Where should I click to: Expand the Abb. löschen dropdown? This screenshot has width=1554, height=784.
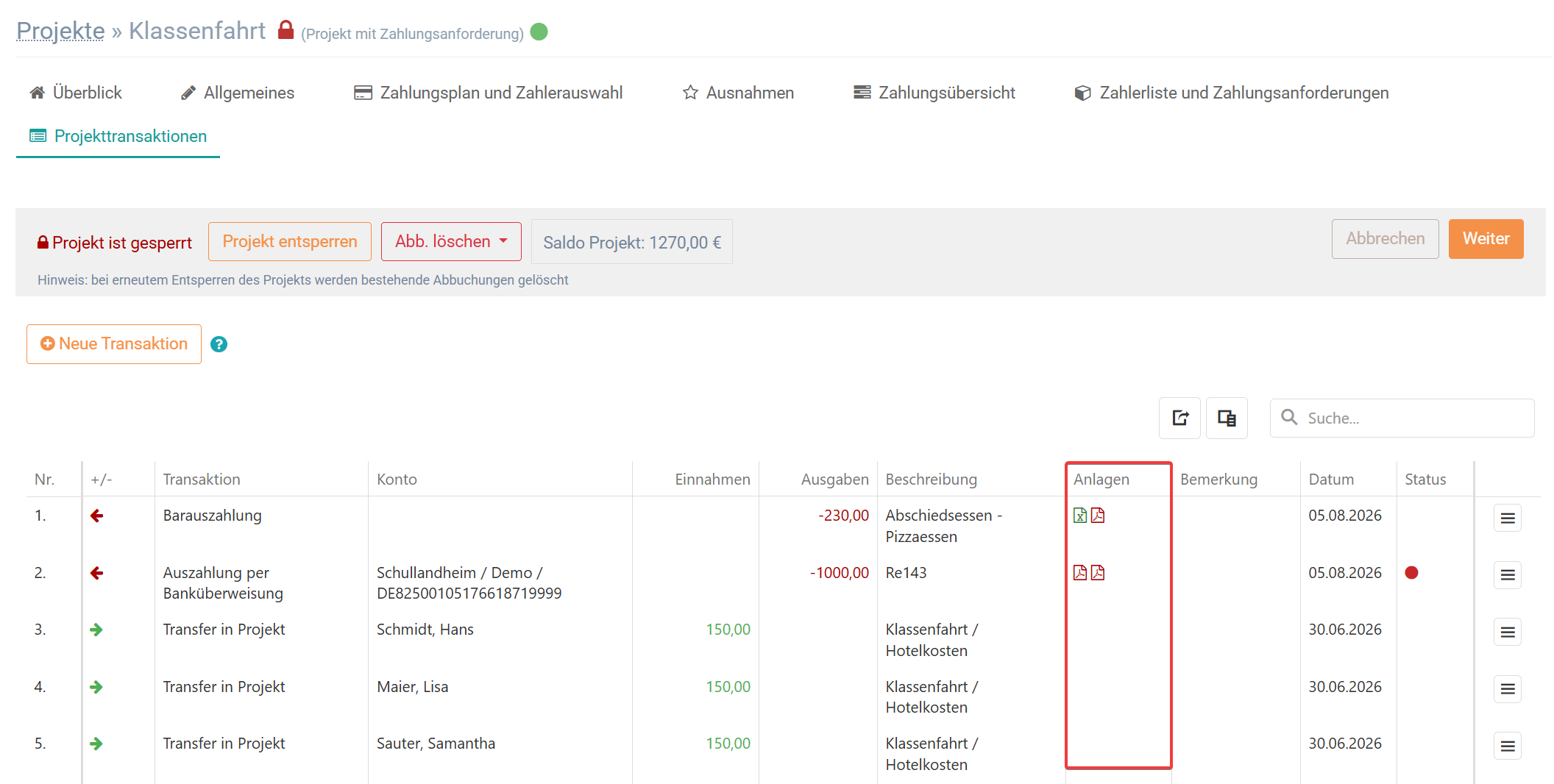(451, 242)
